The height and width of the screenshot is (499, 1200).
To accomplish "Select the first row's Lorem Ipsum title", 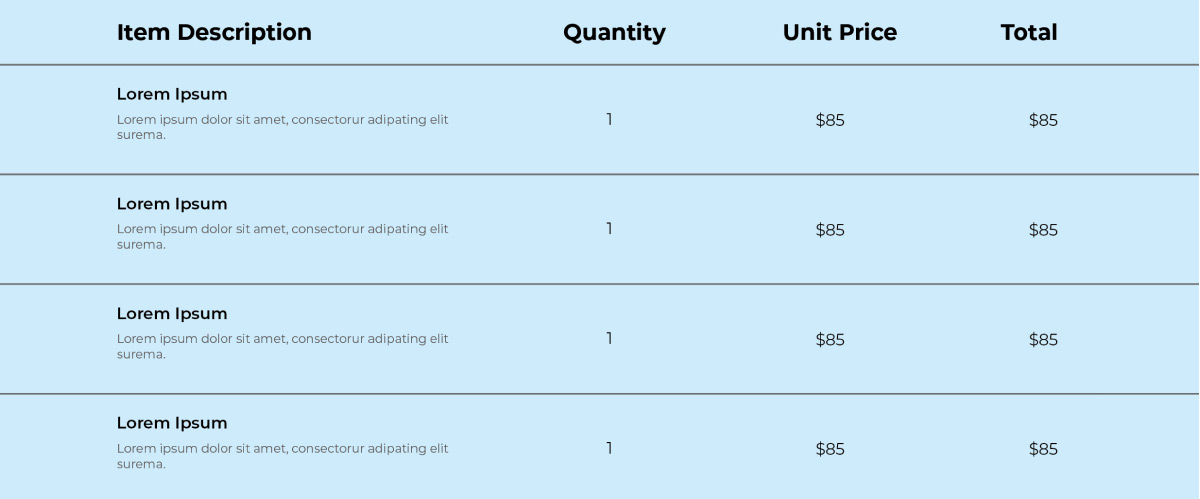I will click(172, 94).
